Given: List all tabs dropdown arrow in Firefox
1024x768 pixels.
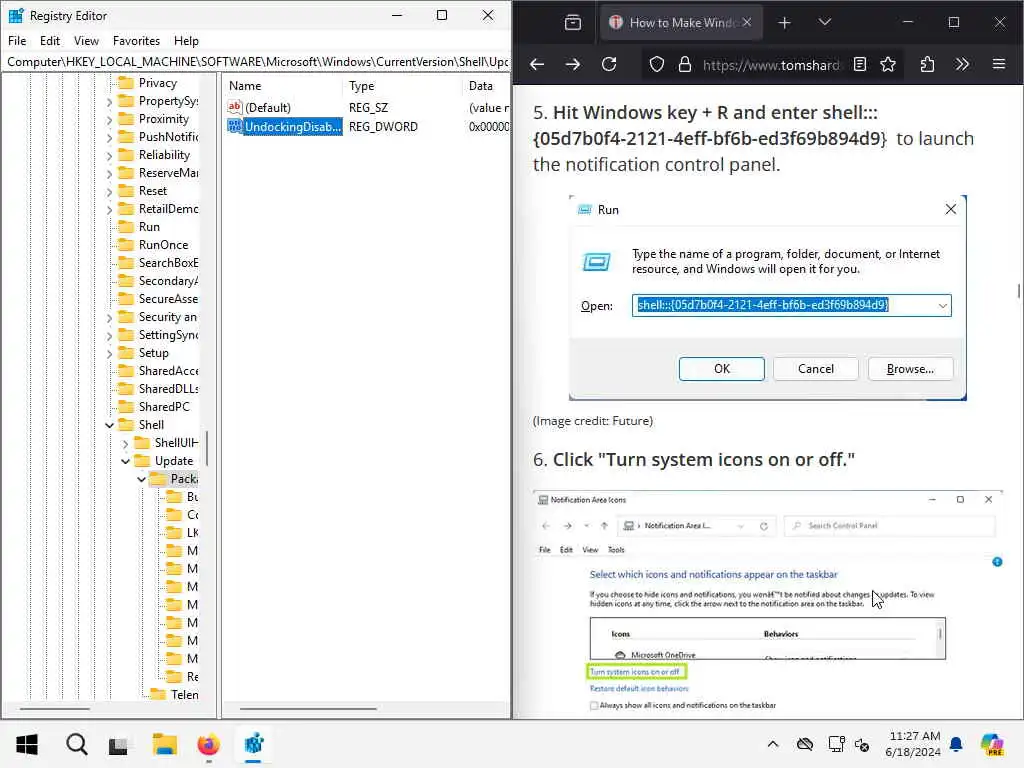Looking at the screenshot, I should pos(825,23).
